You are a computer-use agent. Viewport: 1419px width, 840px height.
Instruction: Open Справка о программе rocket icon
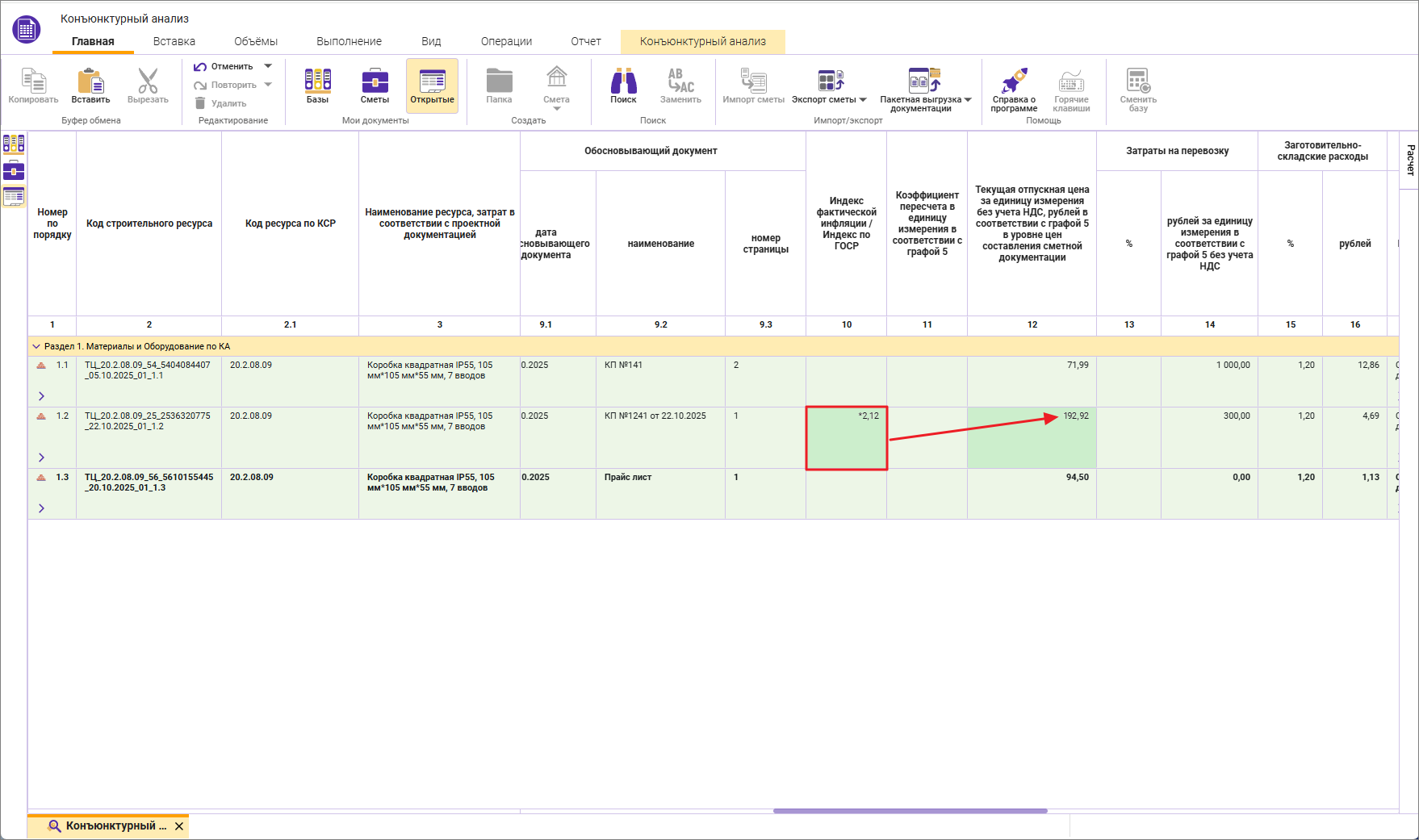click(x=1014, y=81)
